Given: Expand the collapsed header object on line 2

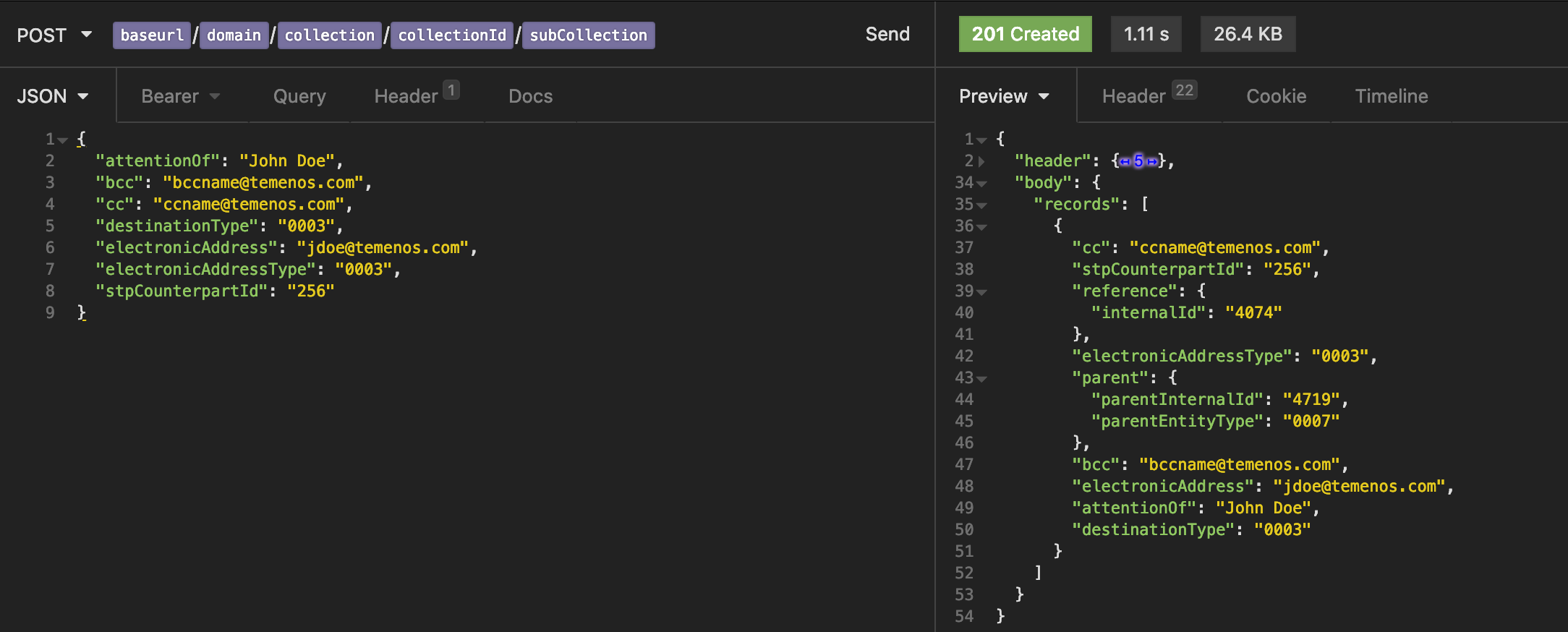Looking at the screenshot, I should point(981,162).
